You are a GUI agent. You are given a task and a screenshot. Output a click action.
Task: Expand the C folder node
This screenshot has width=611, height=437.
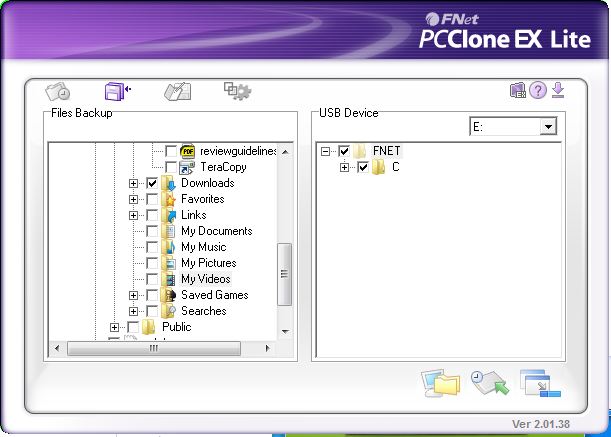click(x=344, y=167)
